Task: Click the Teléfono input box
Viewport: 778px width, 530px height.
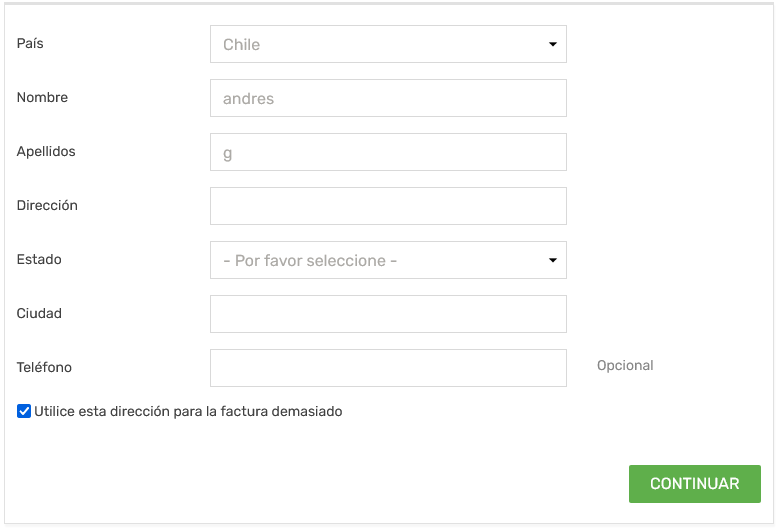Action: tap(388, 368)
